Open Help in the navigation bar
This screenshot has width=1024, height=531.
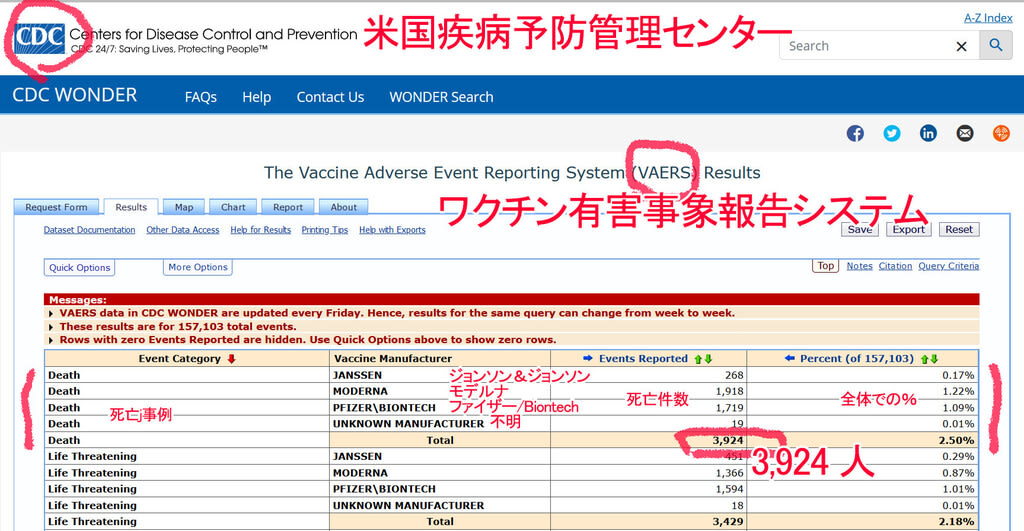(257, 97)
